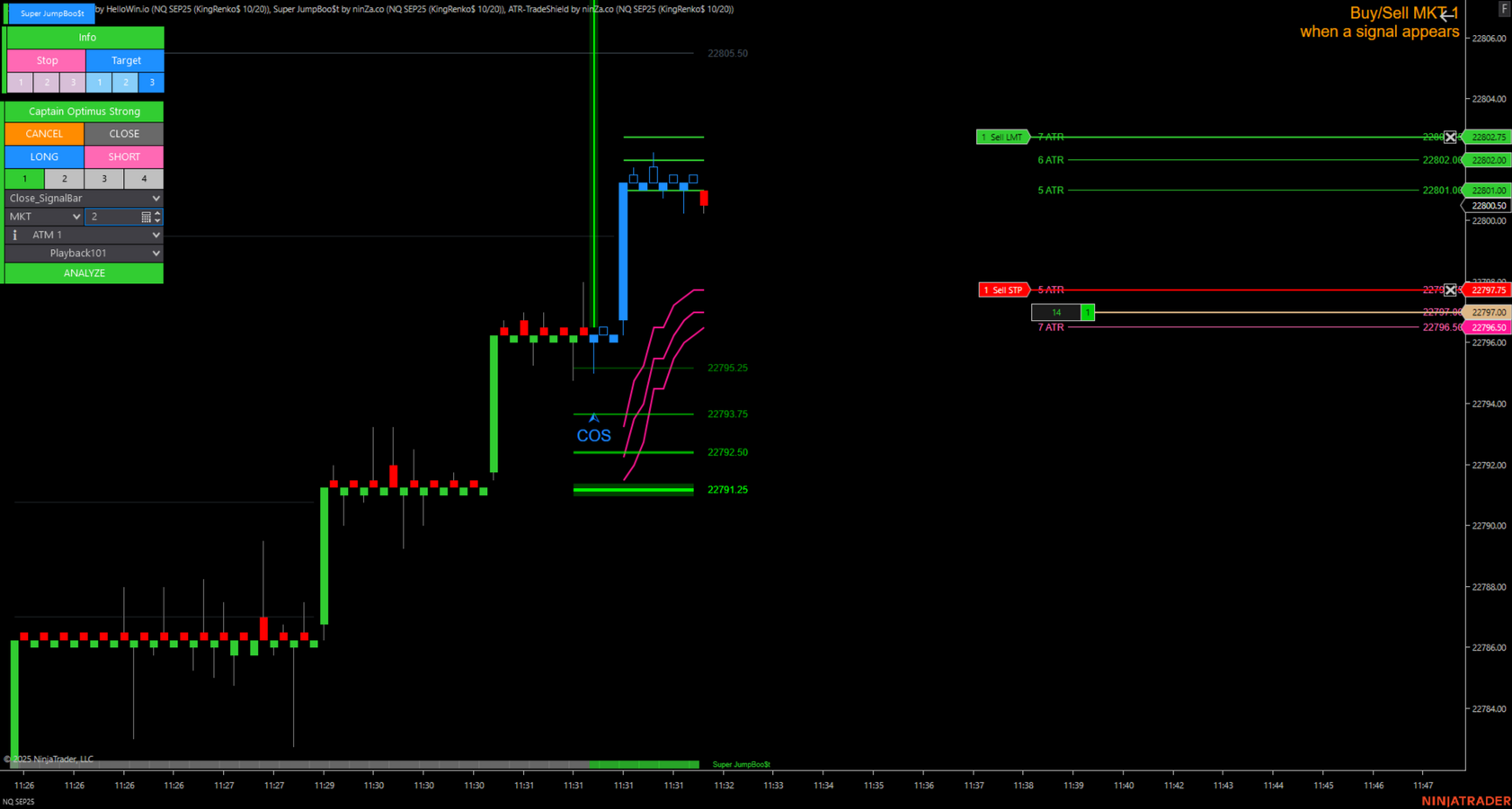Expand the MKT order type dropdown

44,217
